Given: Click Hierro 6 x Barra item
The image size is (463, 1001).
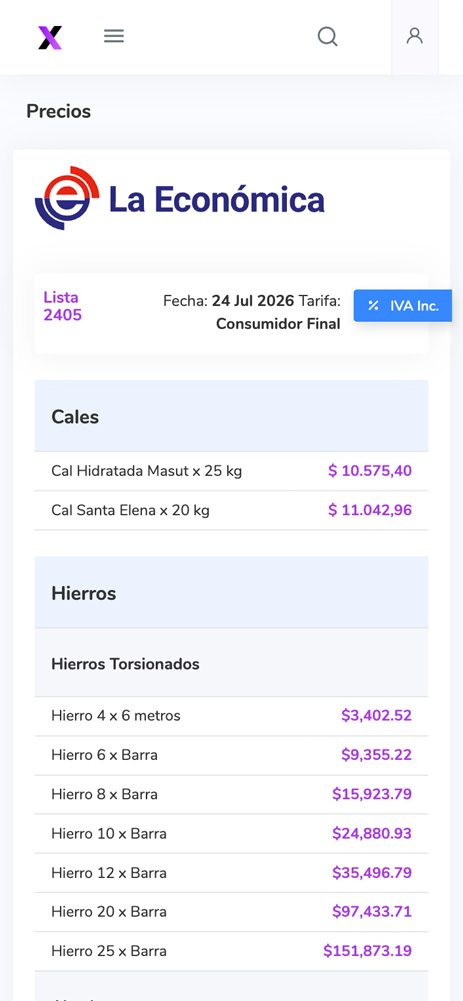Looking at the screenshot, I should (x=104, y=755).
